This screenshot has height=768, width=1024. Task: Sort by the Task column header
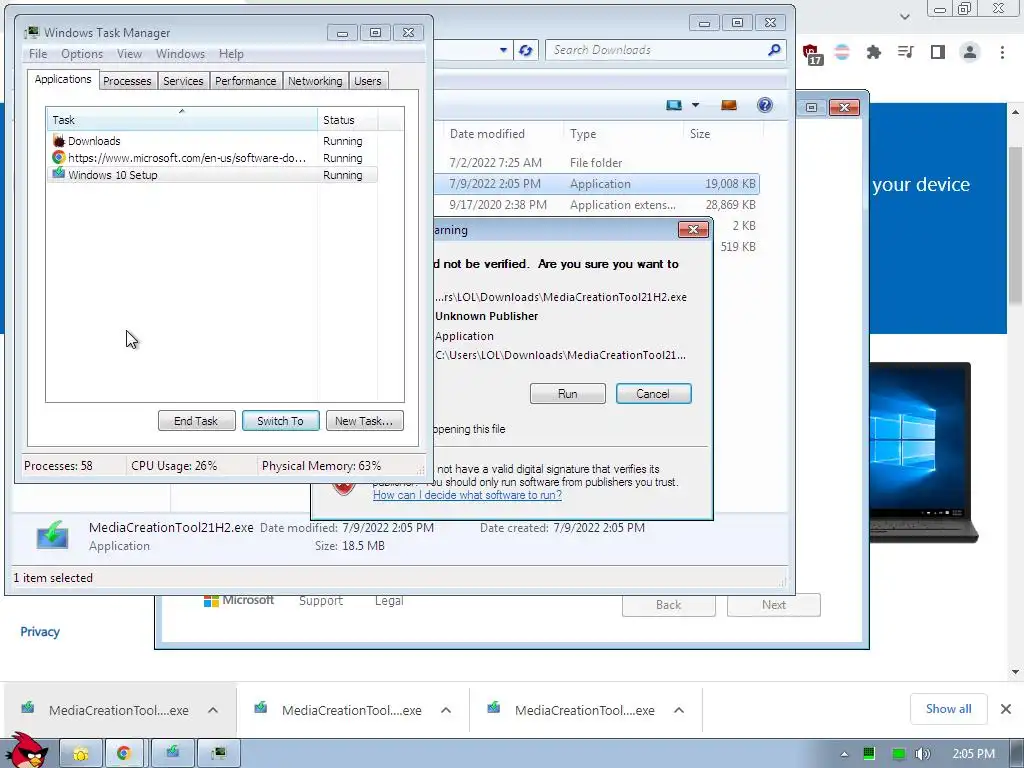(x=182, y=120)
